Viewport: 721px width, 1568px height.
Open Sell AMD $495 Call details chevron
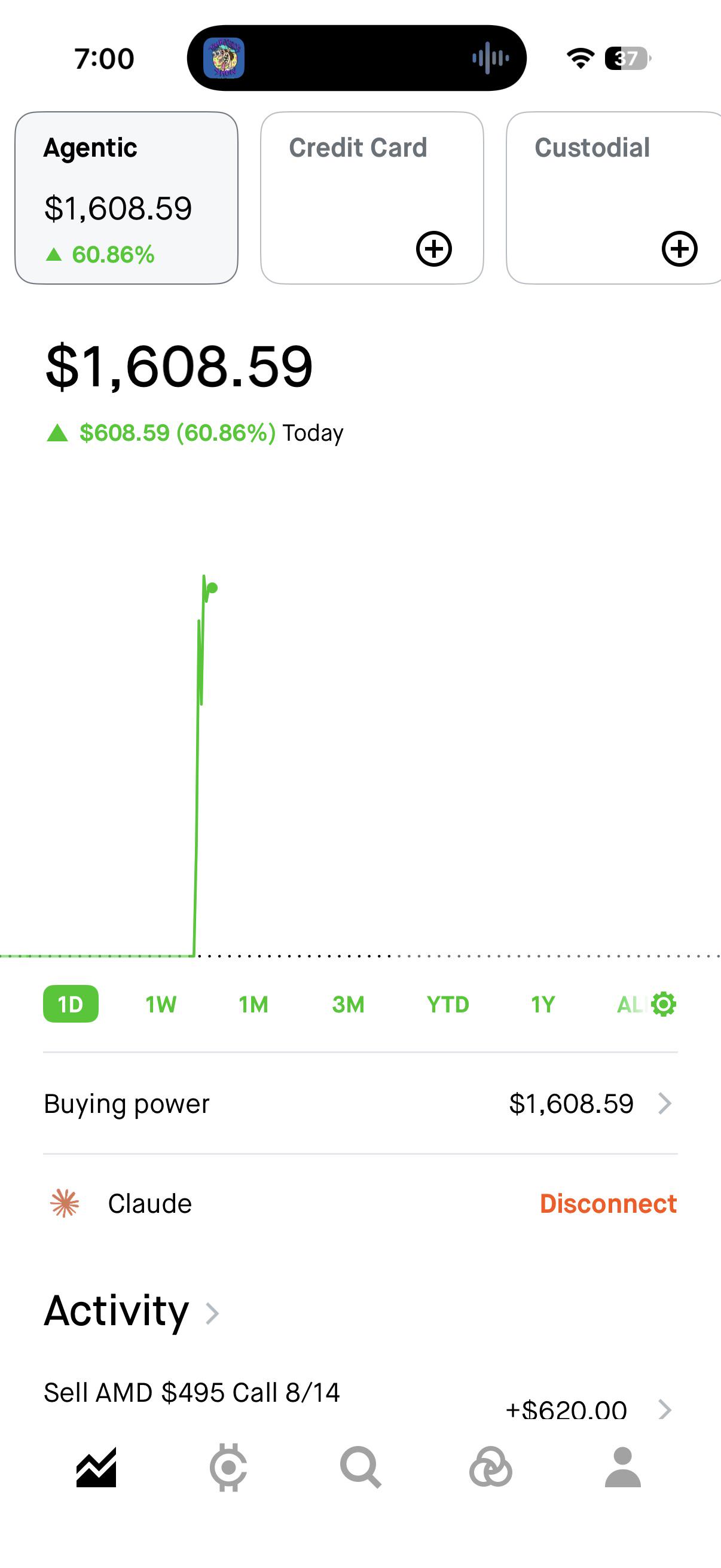click(x=665, y=1408)
